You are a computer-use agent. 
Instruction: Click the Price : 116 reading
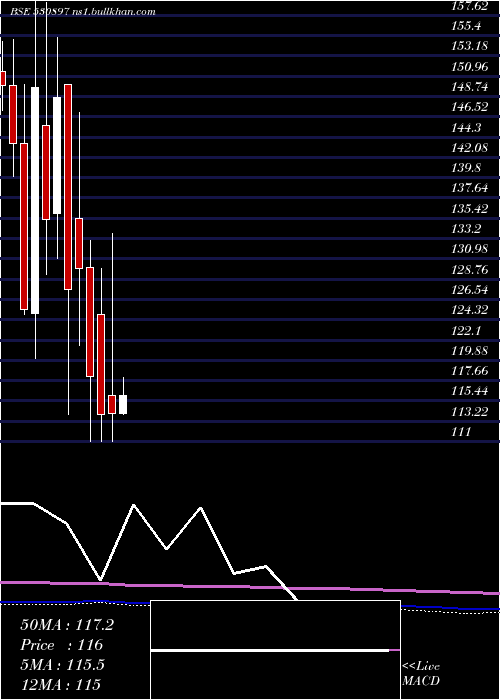pyautogui.click(x=62, y=645)
